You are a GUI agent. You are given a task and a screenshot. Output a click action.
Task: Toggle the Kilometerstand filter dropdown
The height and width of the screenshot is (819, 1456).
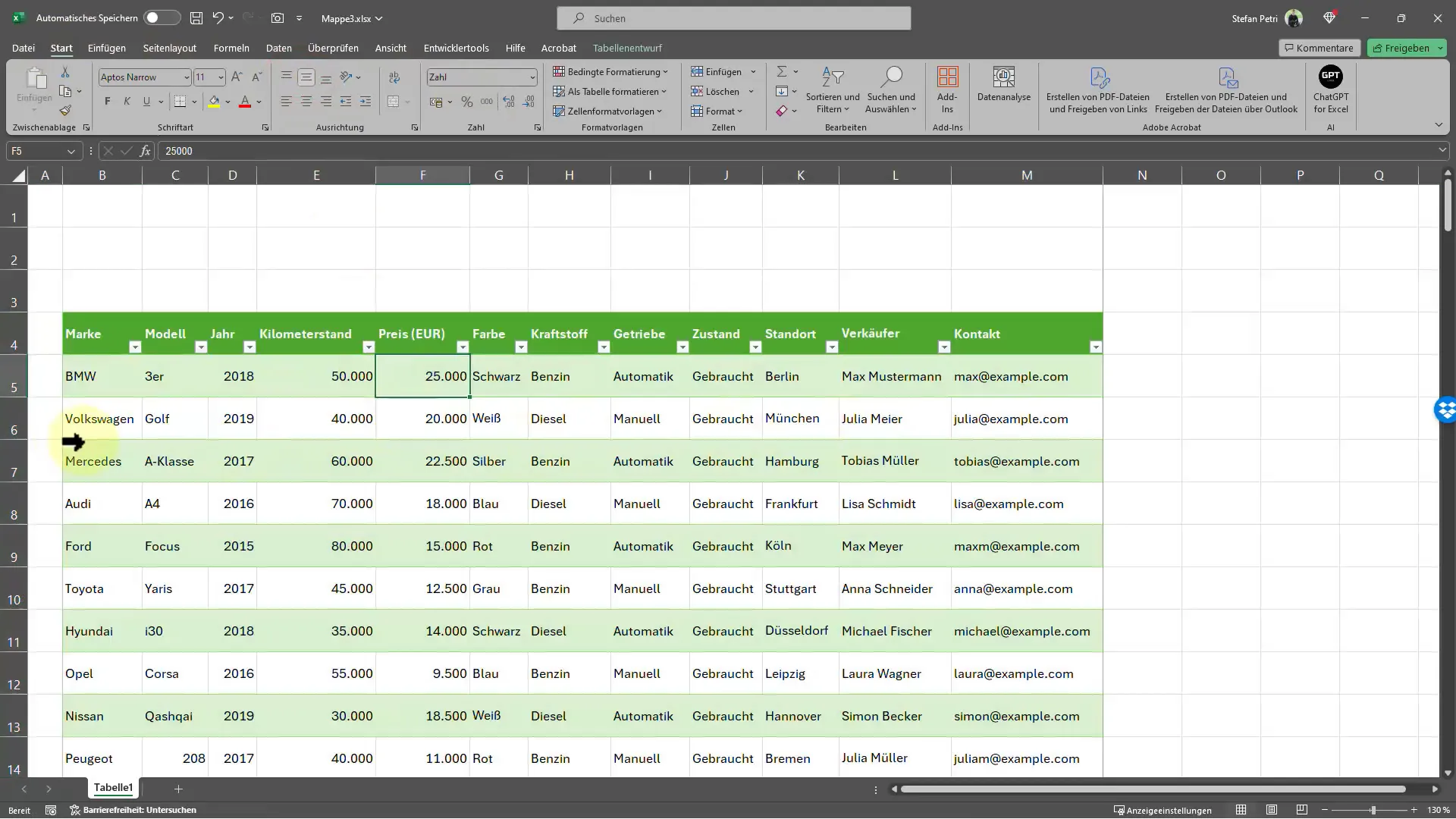pyautogui.click(x=369, y=347)
